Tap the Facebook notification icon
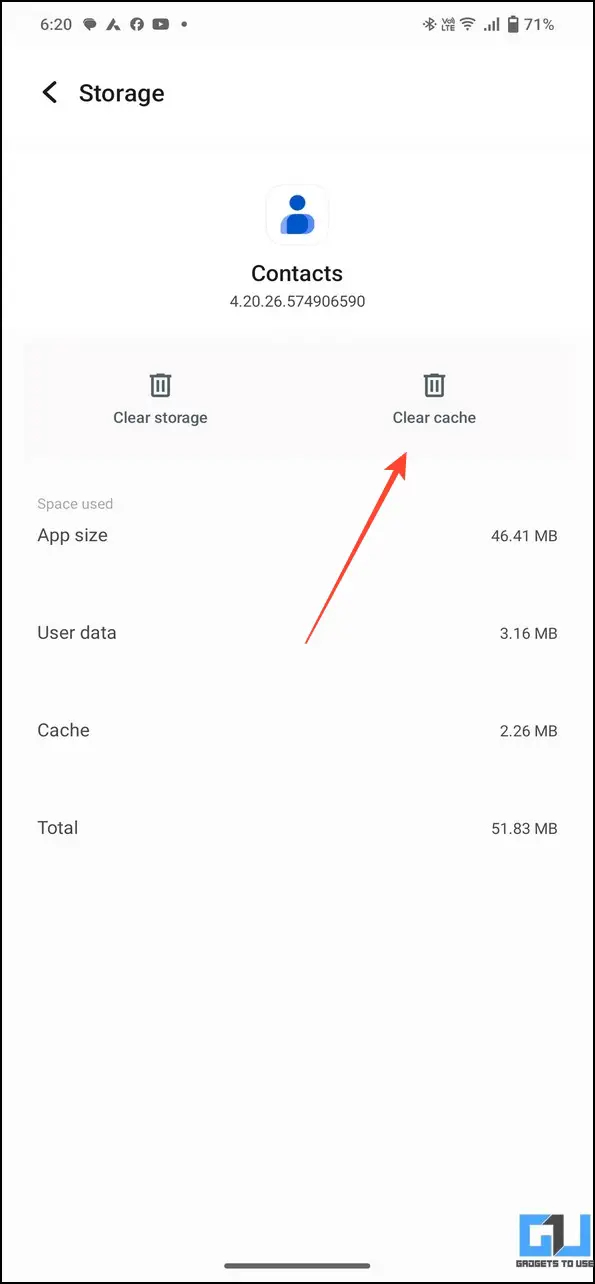Image resolution: width=595 pixels, height=1284 pixels. click(x=135, y=25)
